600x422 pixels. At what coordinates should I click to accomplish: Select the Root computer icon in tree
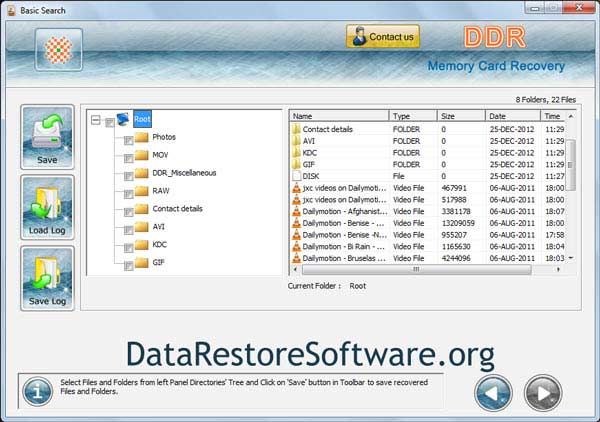click(x=123, y=119)
